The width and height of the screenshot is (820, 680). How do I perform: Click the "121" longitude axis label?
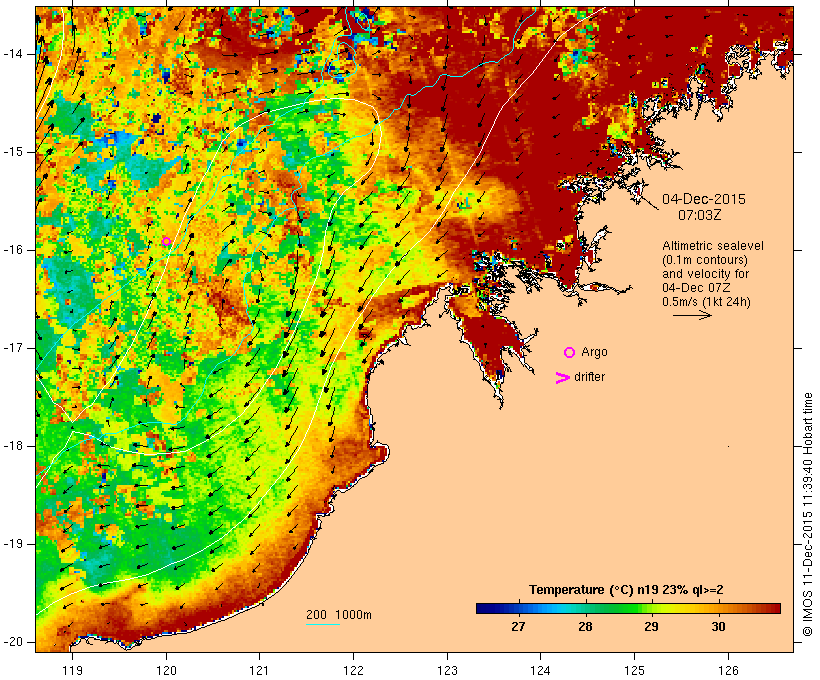[259, 670]
